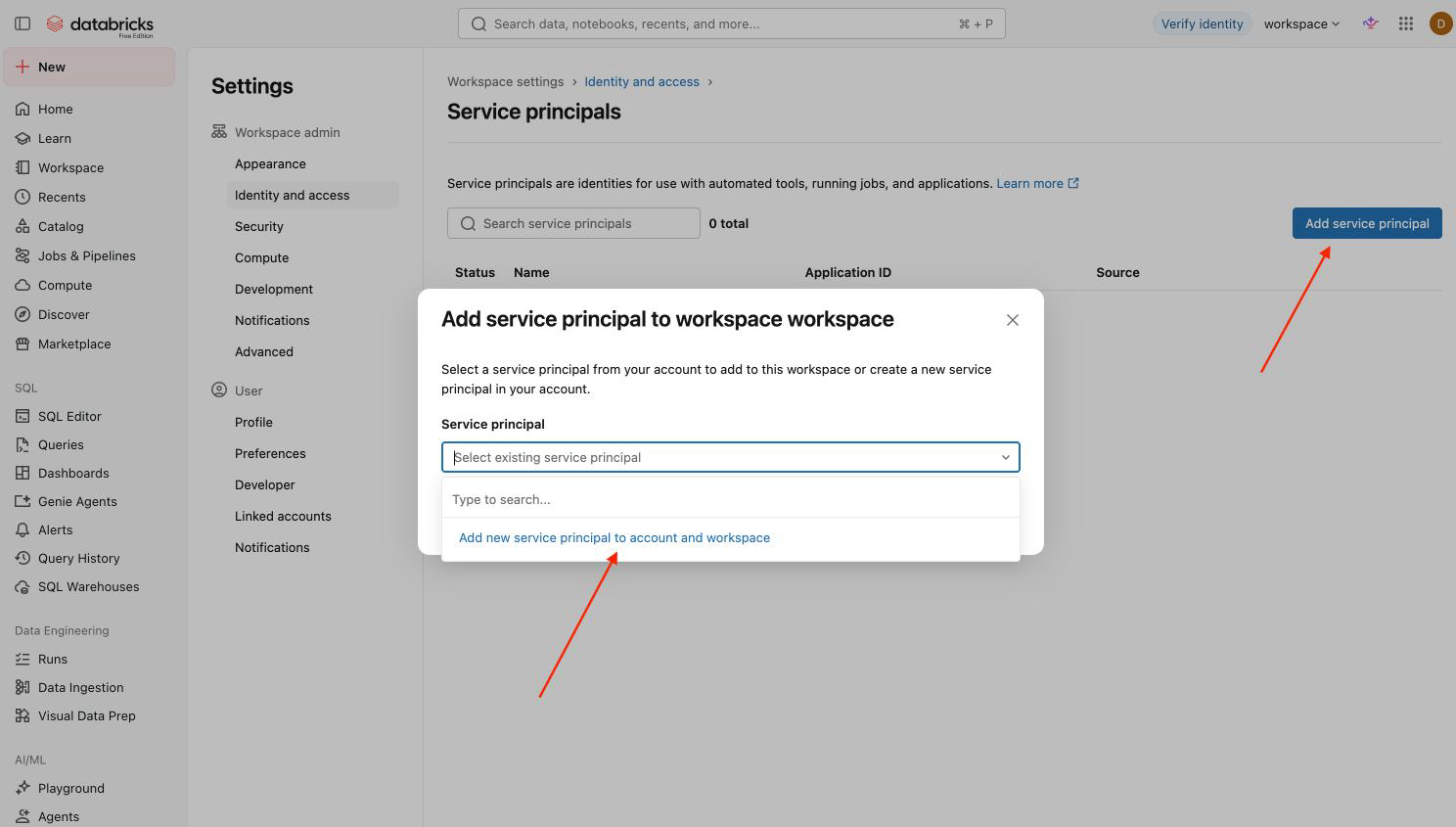The width and height of the screenshot is (1456, 827).
Task: Click the Playground sidebar icon
Action: 23,788
